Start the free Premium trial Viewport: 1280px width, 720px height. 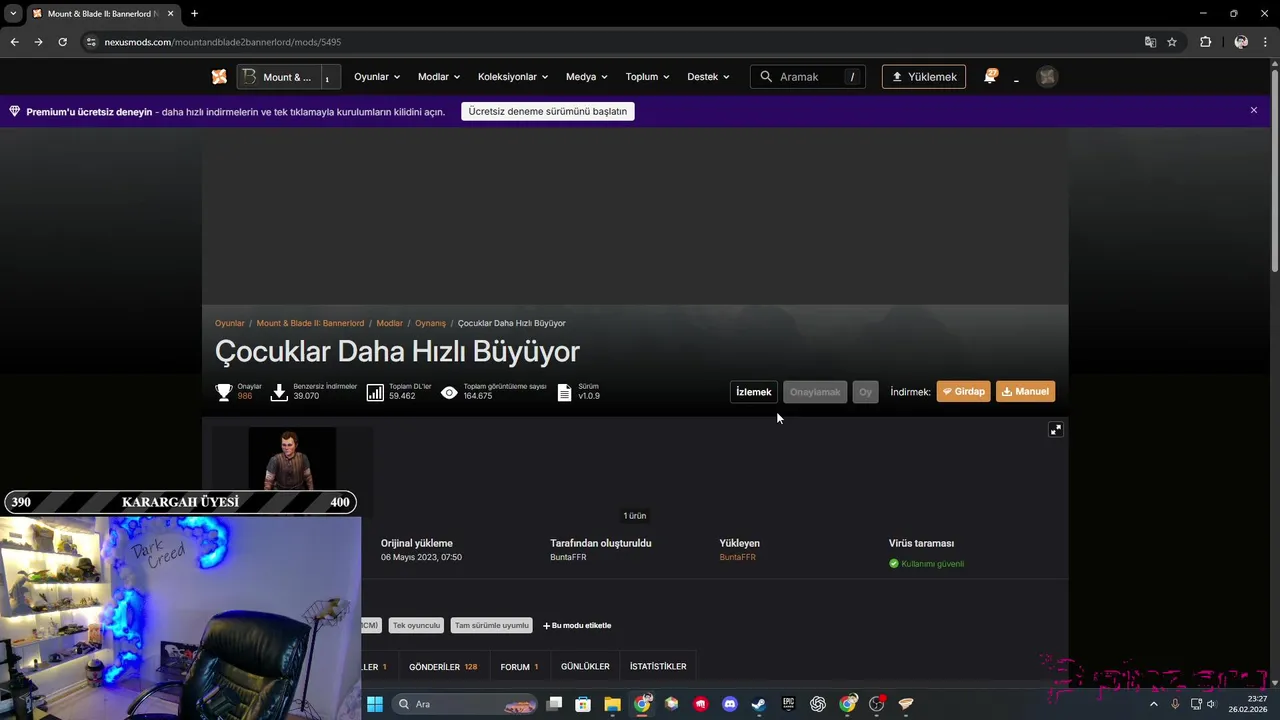click(x=548, y=111)
